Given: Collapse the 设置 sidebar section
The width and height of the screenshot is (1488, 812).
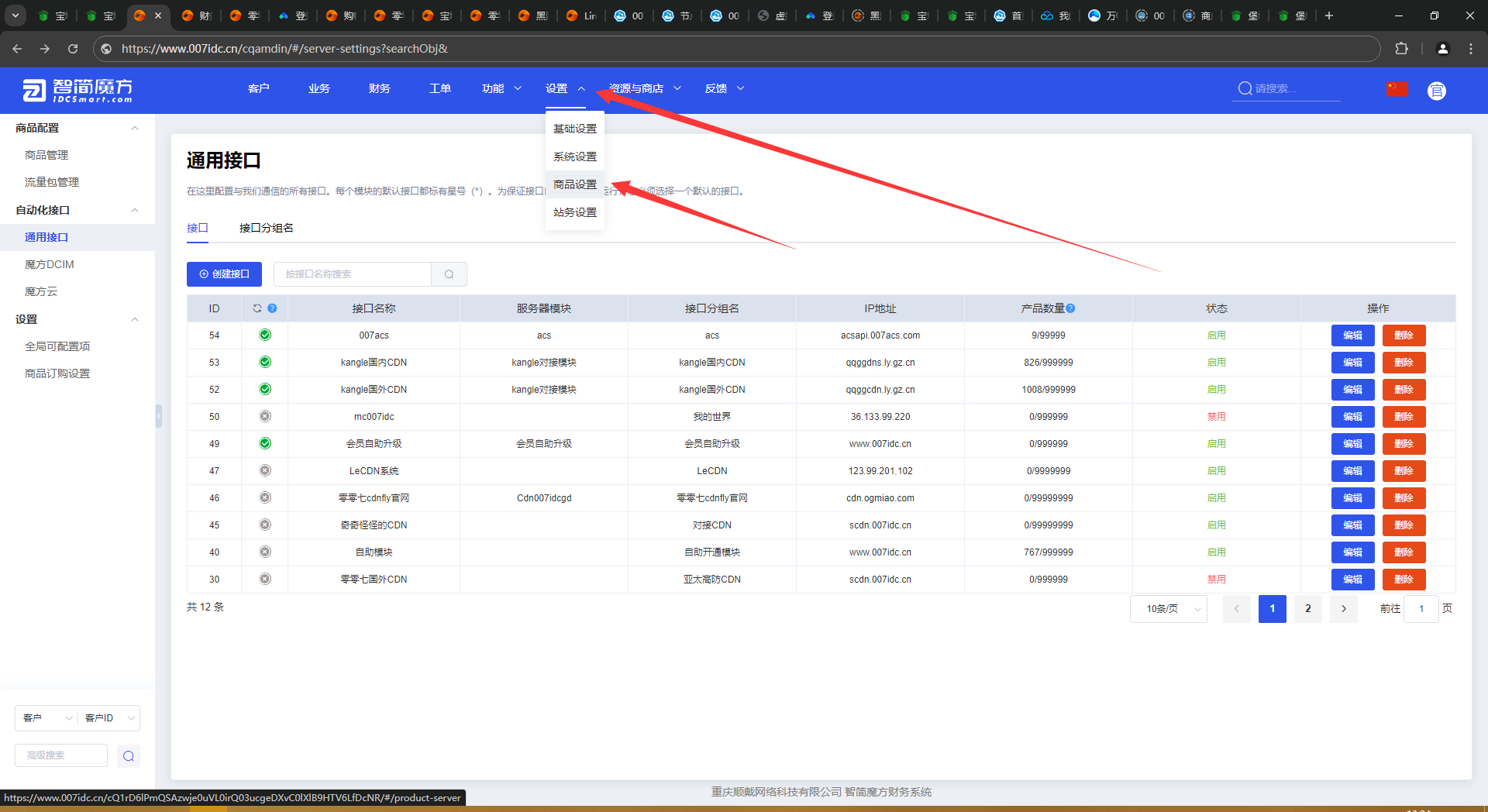Looking at the screenshot, I should [135, 319].
